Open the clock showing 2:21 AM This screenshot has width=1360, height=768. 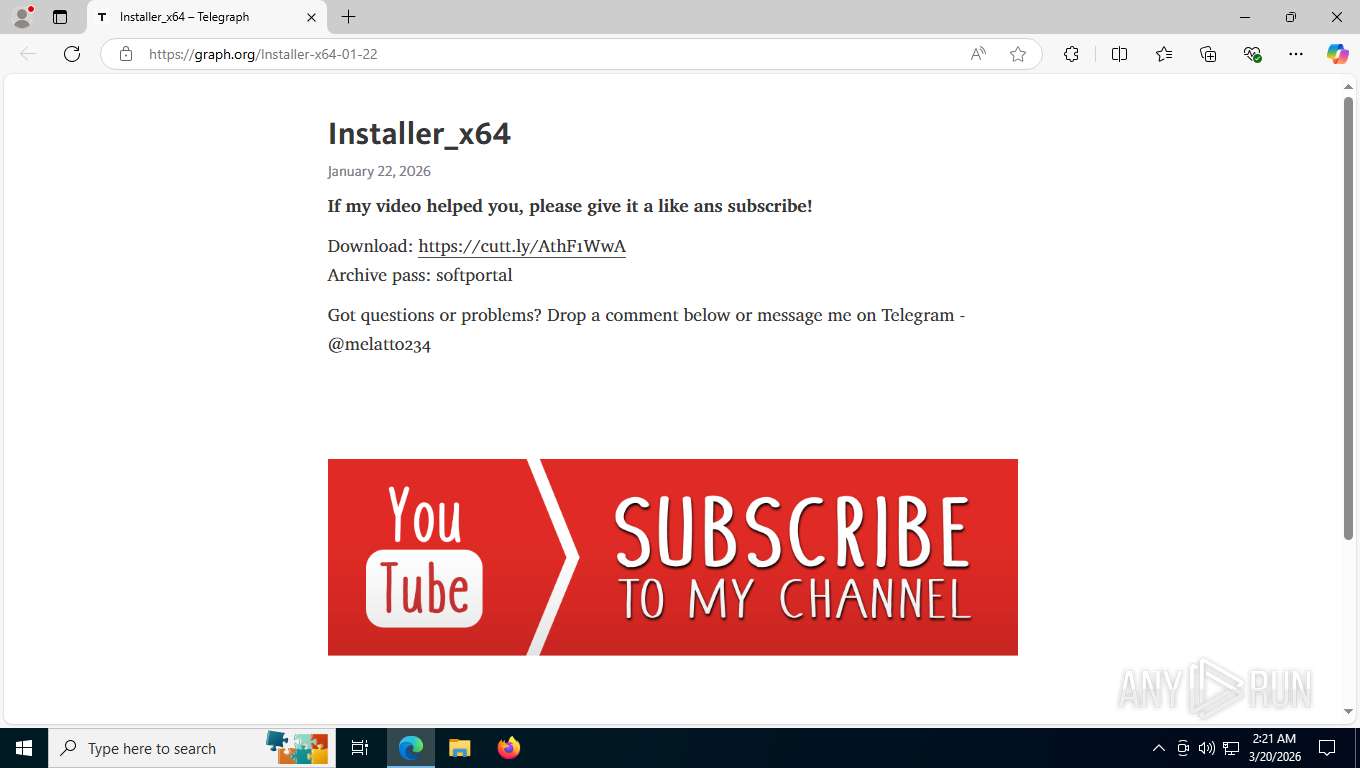(1273, 748)
